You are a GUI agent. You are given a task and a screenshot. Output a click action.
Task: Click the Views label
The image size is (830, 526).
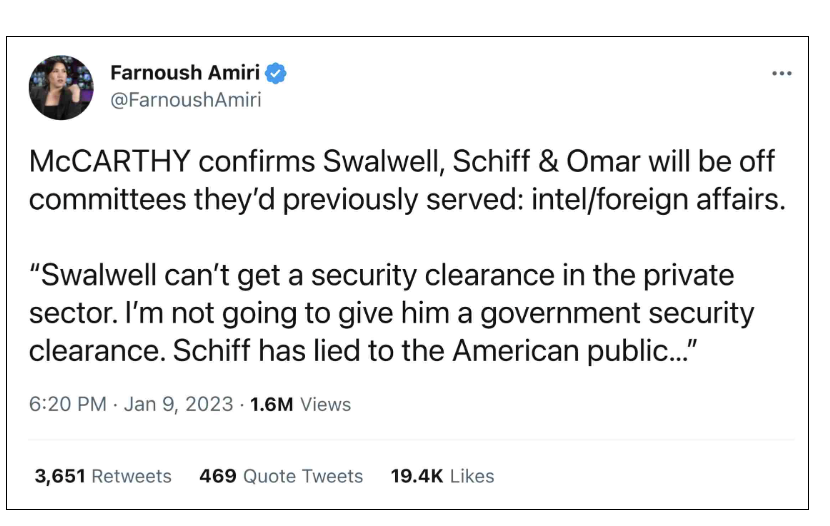(x=326, y=404)
